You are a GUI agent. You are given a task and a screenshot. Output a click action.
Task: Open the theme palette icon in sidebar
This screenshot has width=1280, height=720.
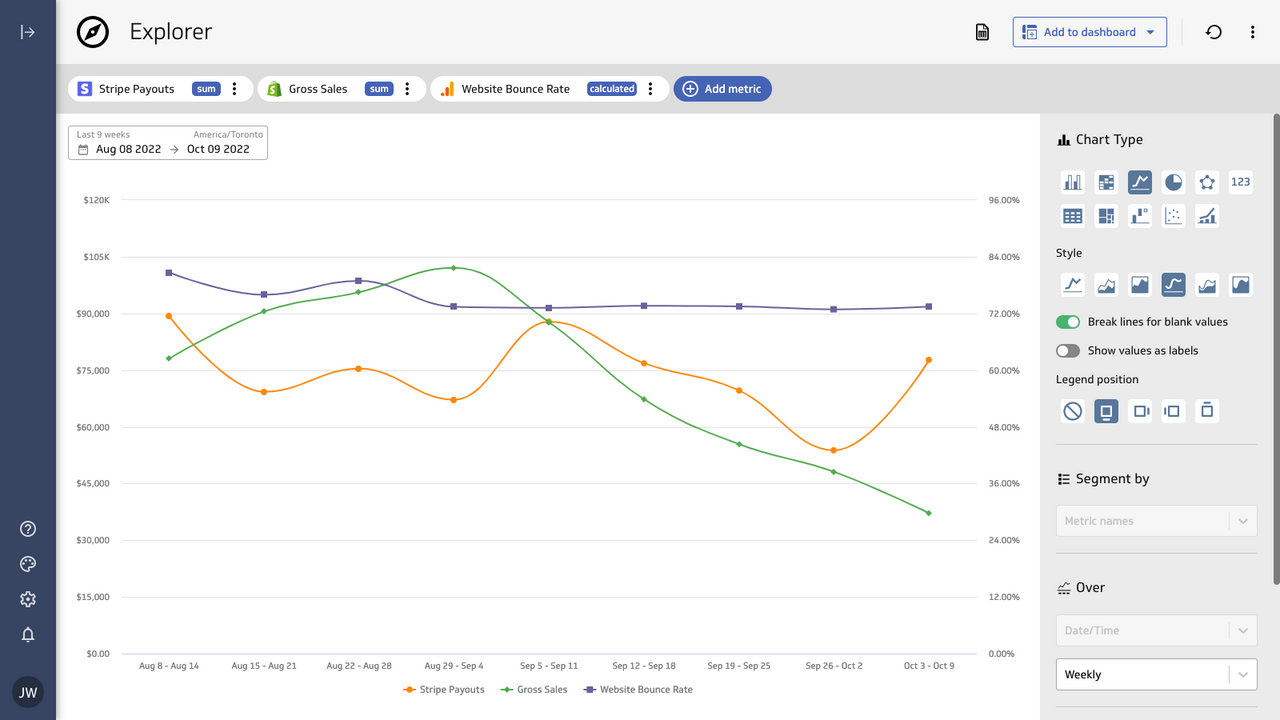(x=28, y=564)
